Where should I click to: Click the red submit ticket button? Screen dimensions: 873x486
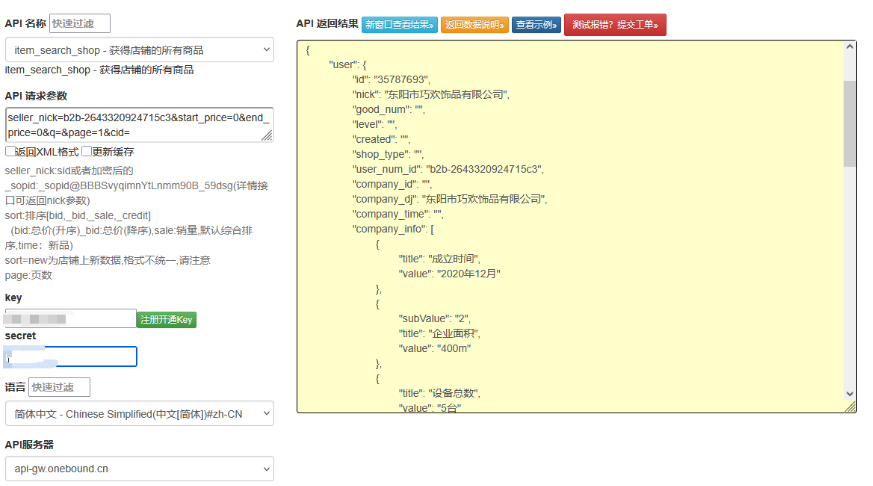tap(615, 24)
